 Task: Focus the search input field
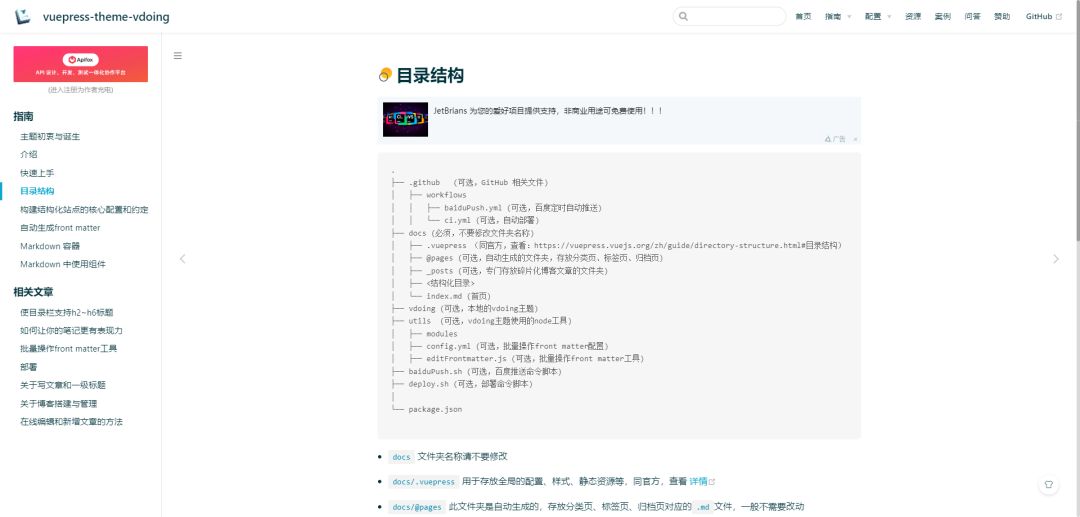pyautogui.click(x=729, y=17)
